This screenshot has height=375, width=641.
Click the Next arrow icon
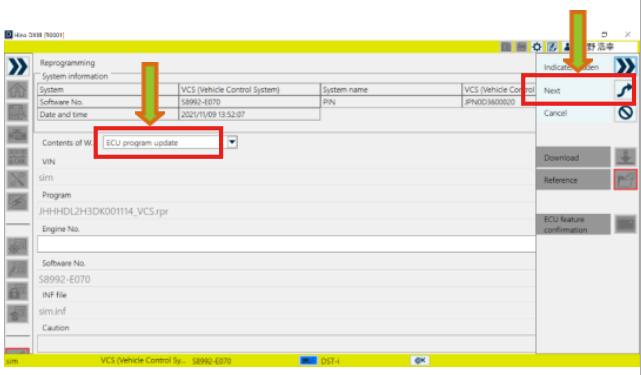click(x=624, y=90)
